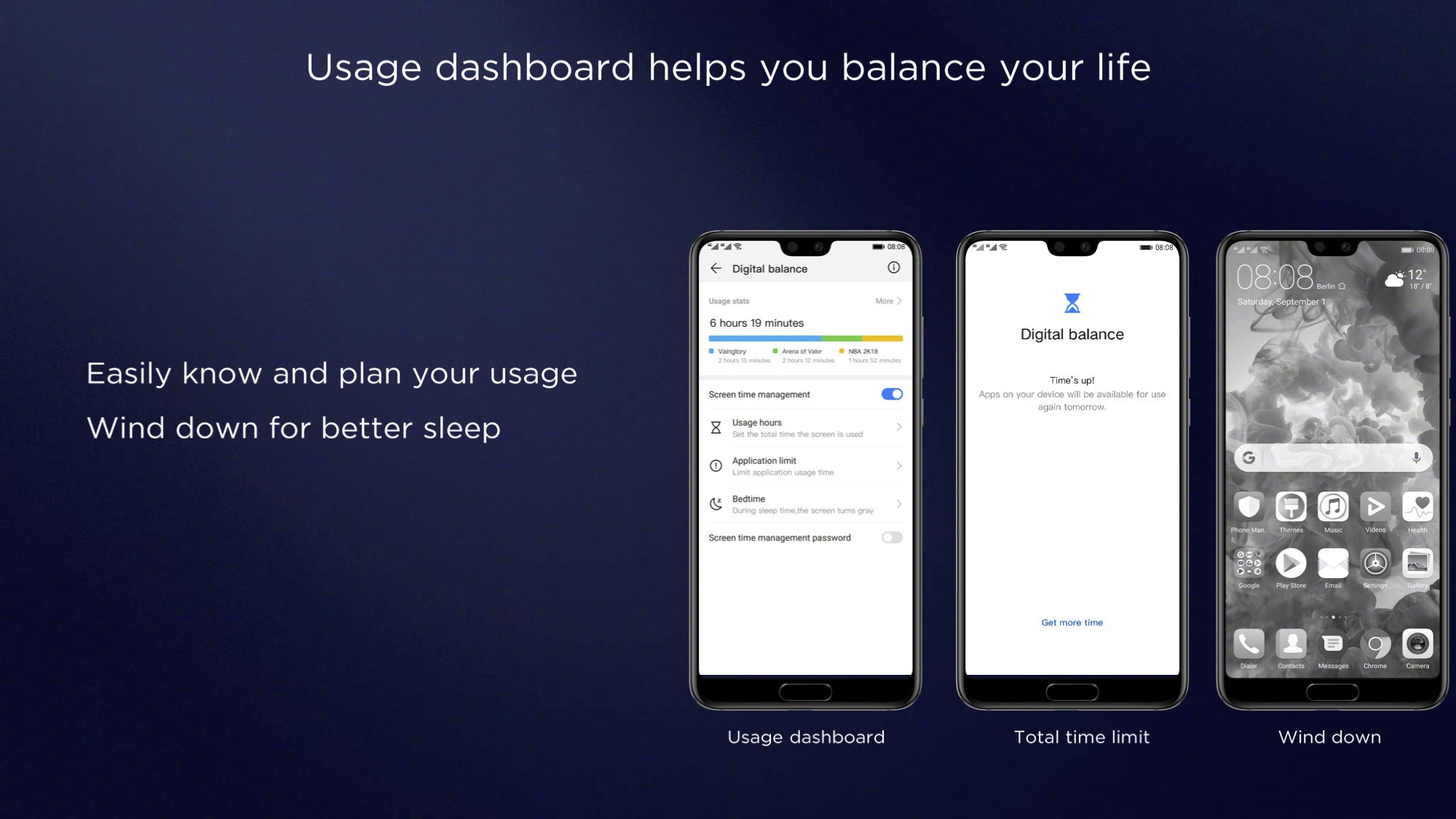This screenshot has height=819, width=1456.
Task: Click More link in Usage stats section
Action: point(887,300)
